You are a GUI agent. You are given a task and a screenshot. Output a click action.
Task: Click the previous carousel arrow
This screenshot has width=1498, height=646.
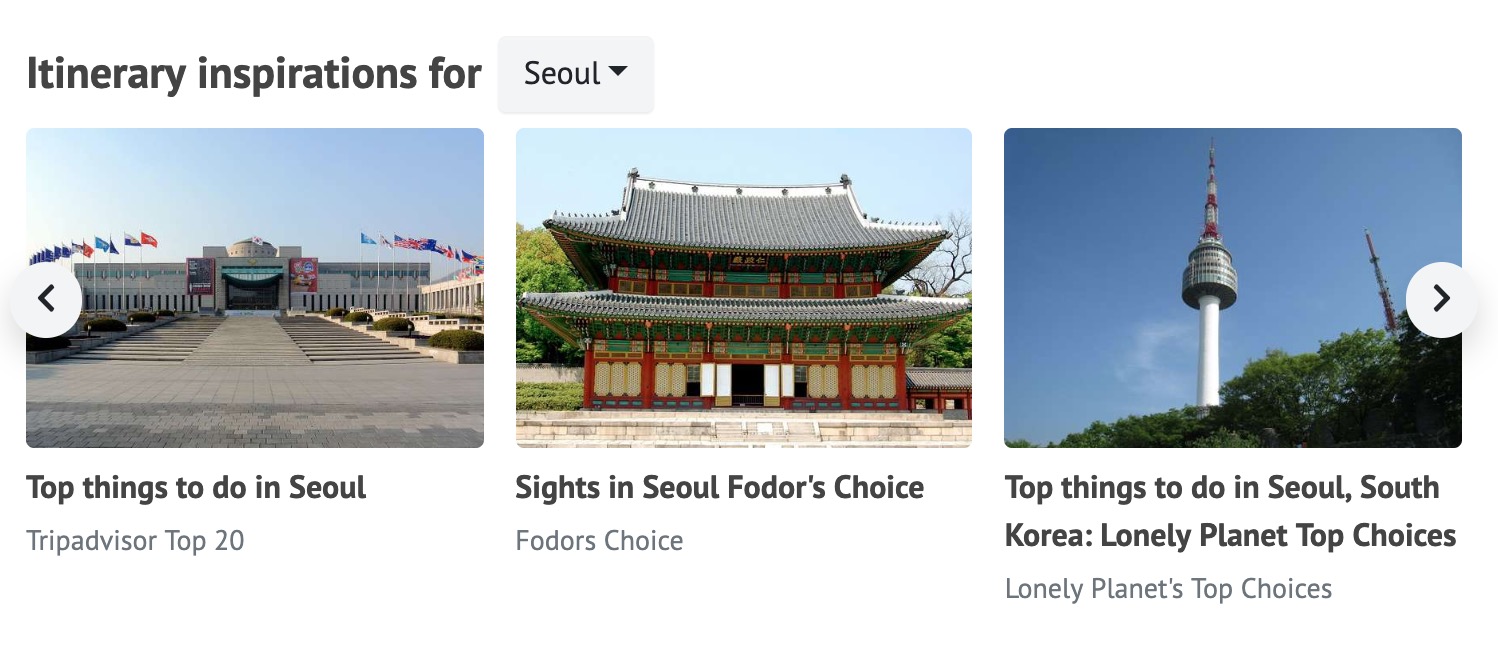tap(46, 298)
